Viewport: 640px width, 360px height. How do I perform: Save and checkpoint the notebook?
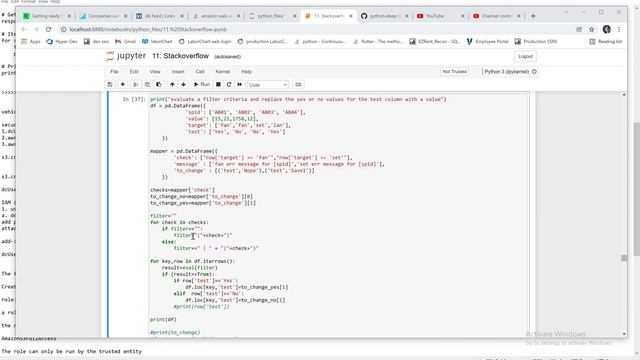[x=110, y=84]
